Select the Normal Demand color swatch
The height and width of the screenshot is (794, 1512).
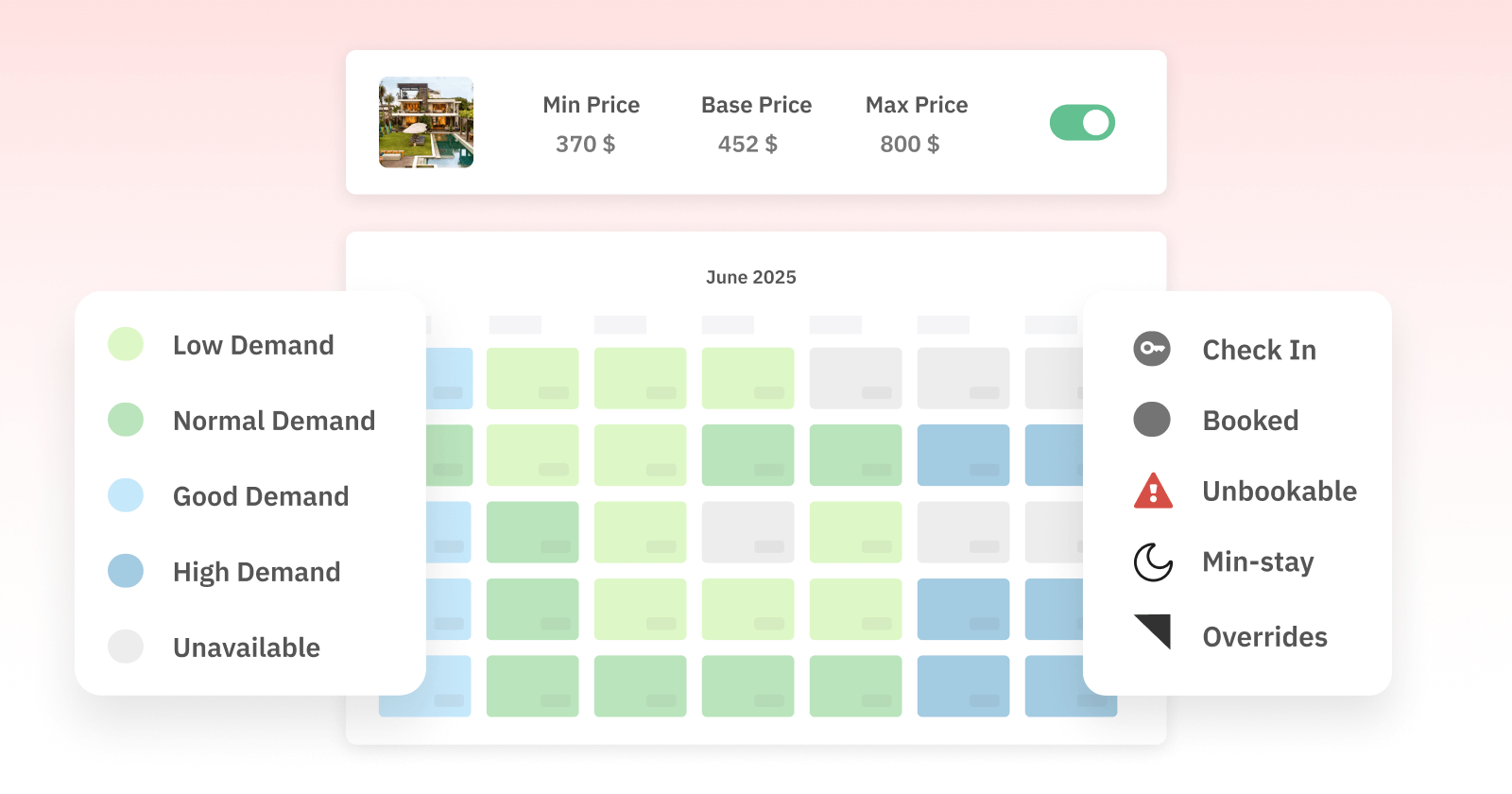[x=126, y=420]
